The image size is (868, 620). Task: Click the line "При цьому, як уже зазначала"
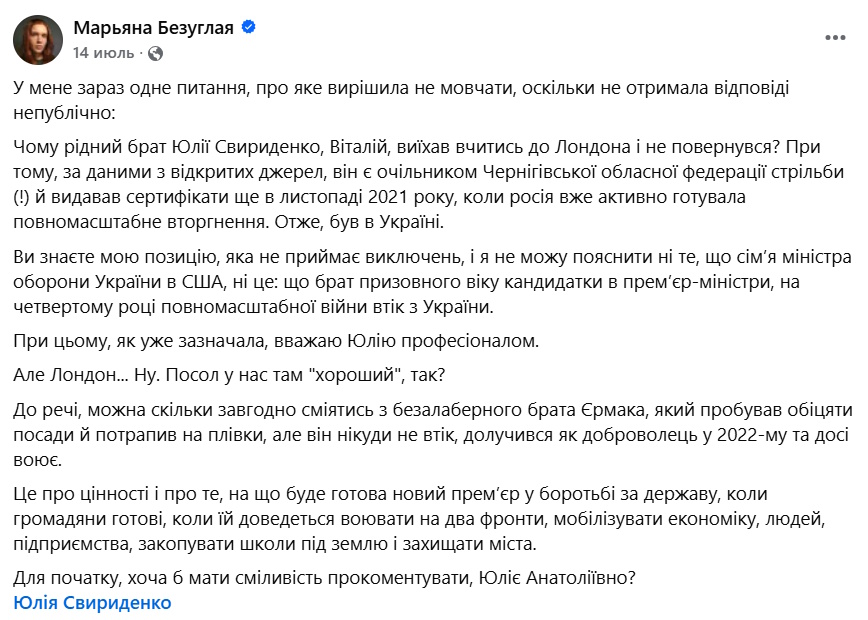click(x=277, y=340)
